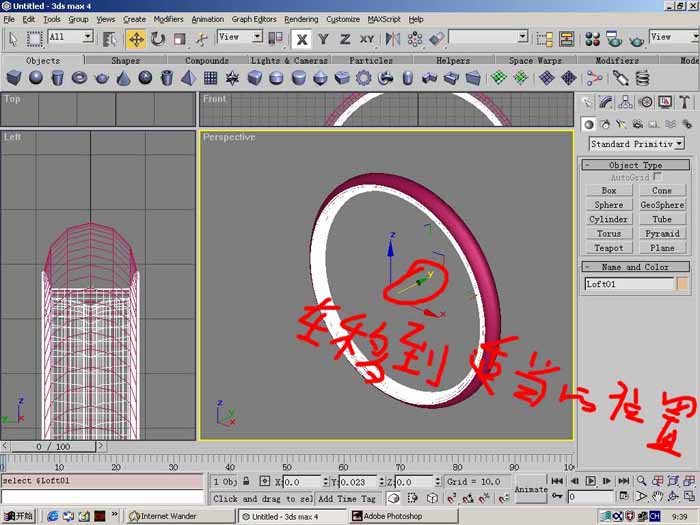This screenshot has height=525, width=700.
Task: Click the Play Animation button
Action: [x=590, y=481]
